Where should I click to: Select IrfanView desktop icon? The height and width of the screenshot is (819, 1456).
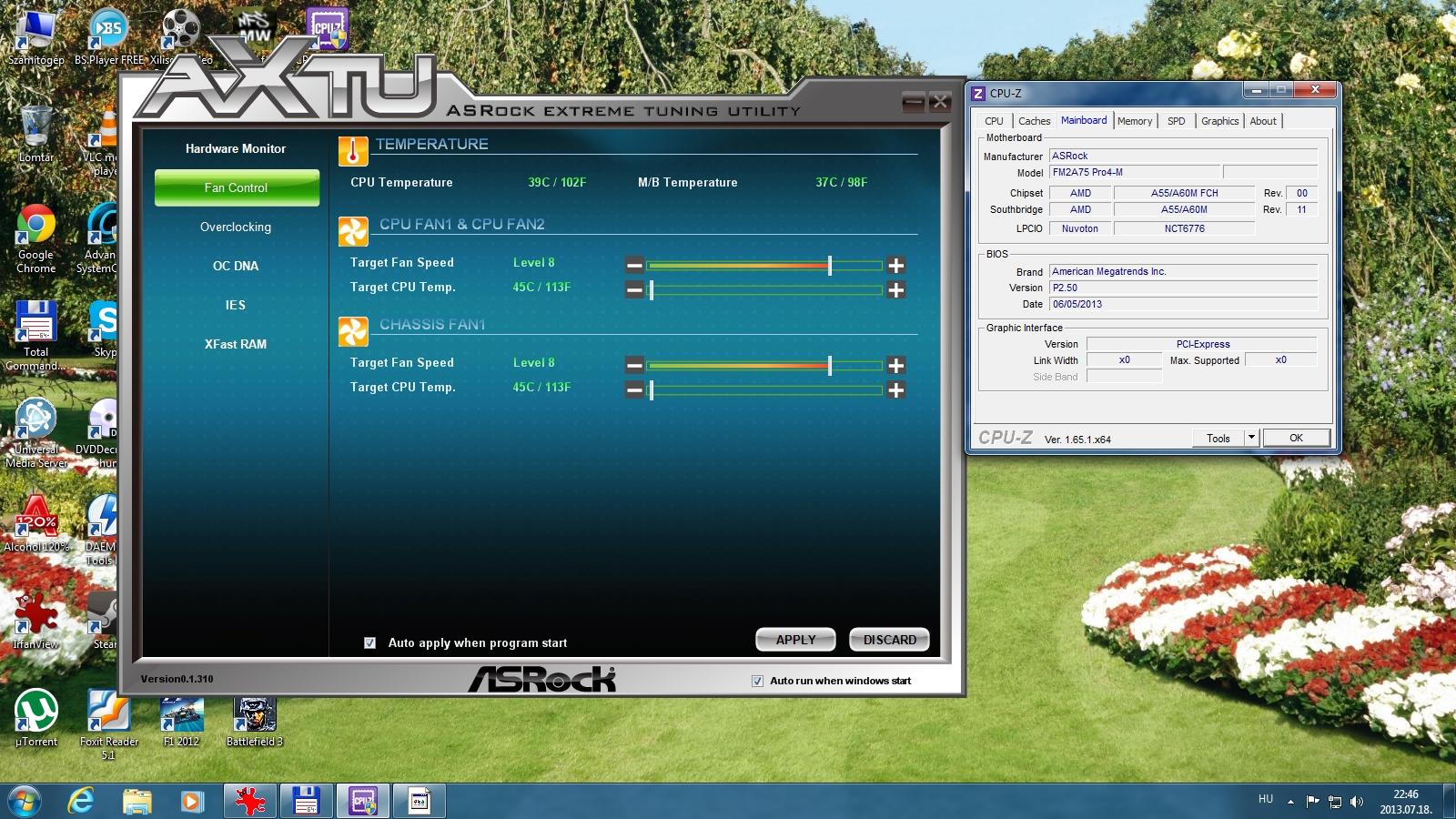coord(36,621)
